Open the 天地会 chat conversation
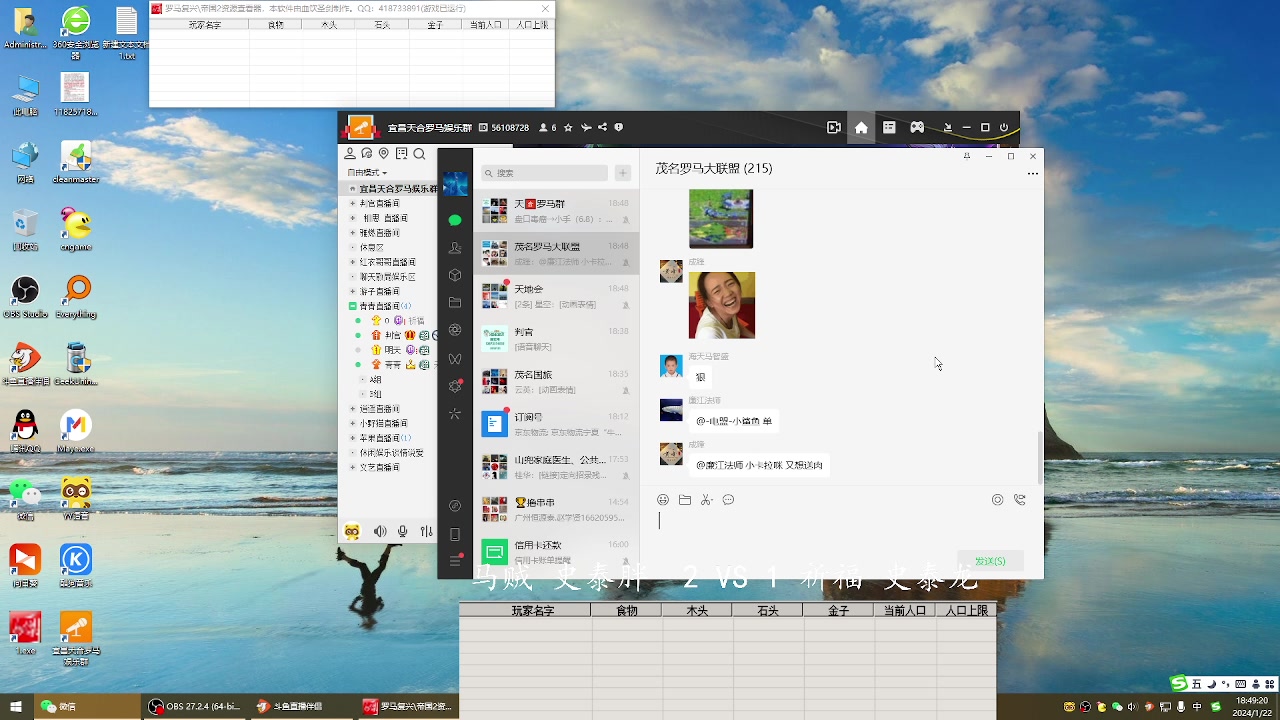 [x=556, y=296]
